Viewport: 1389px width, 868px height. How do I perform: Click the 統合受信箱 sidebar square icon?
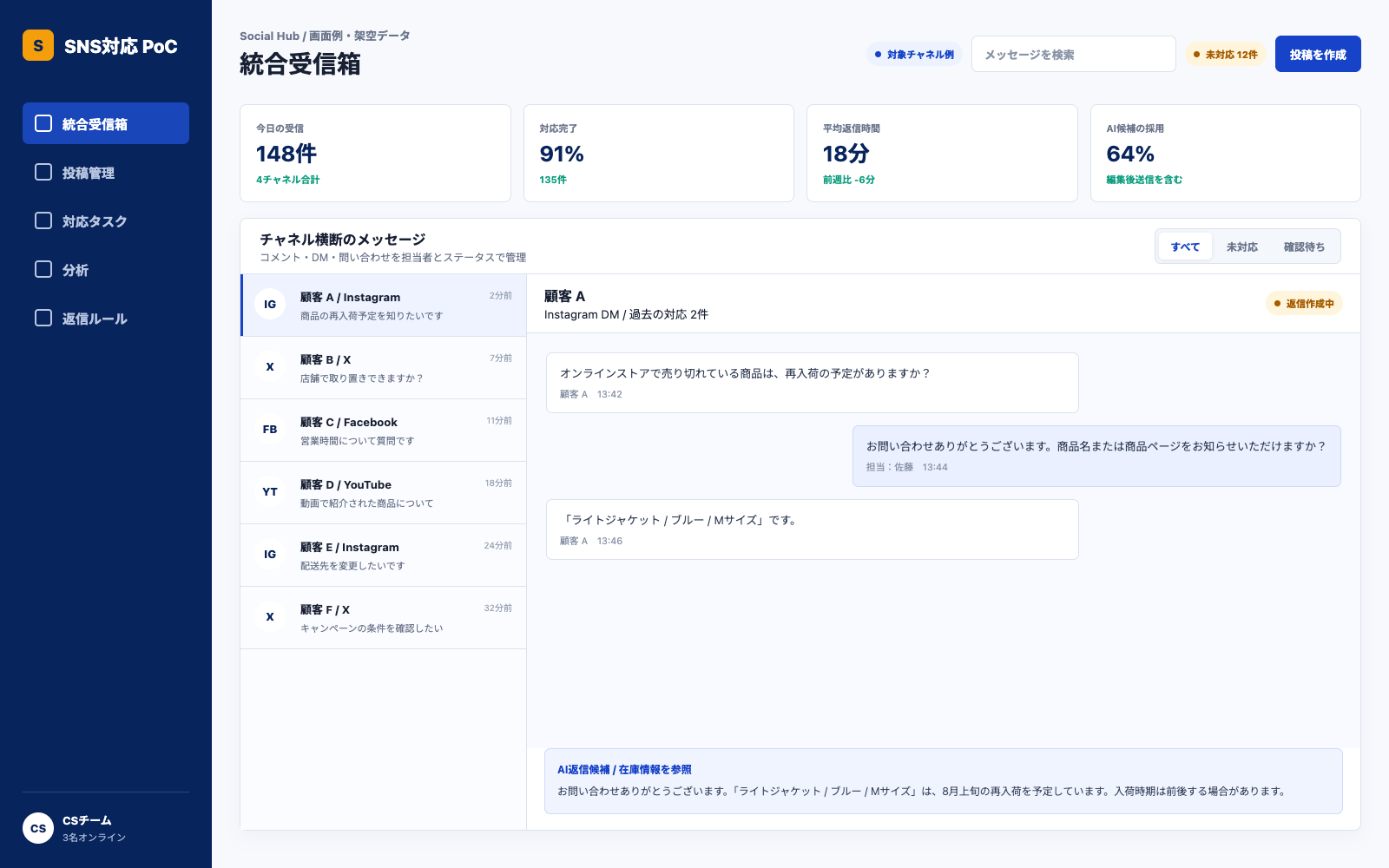(x=43, y=123)
